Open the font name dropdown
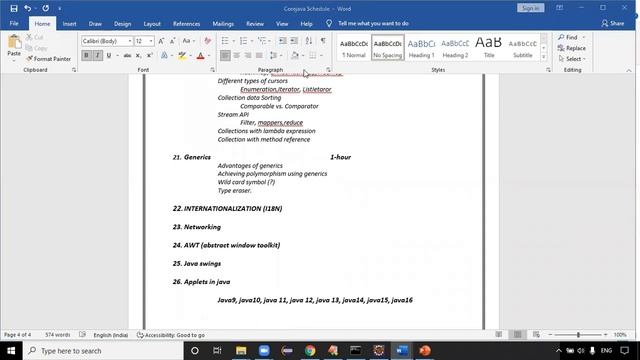The width and height of the screenshot is (640, 360). [x=130, y=41]
